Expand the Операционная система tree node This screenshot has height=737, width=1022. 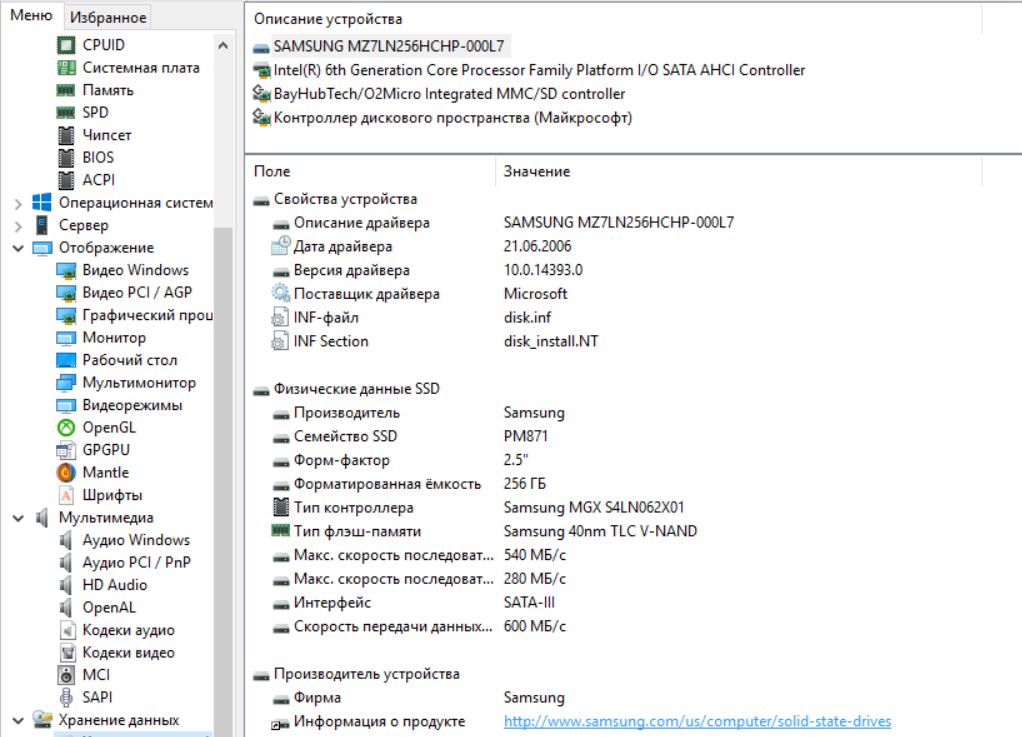point(18,204)
